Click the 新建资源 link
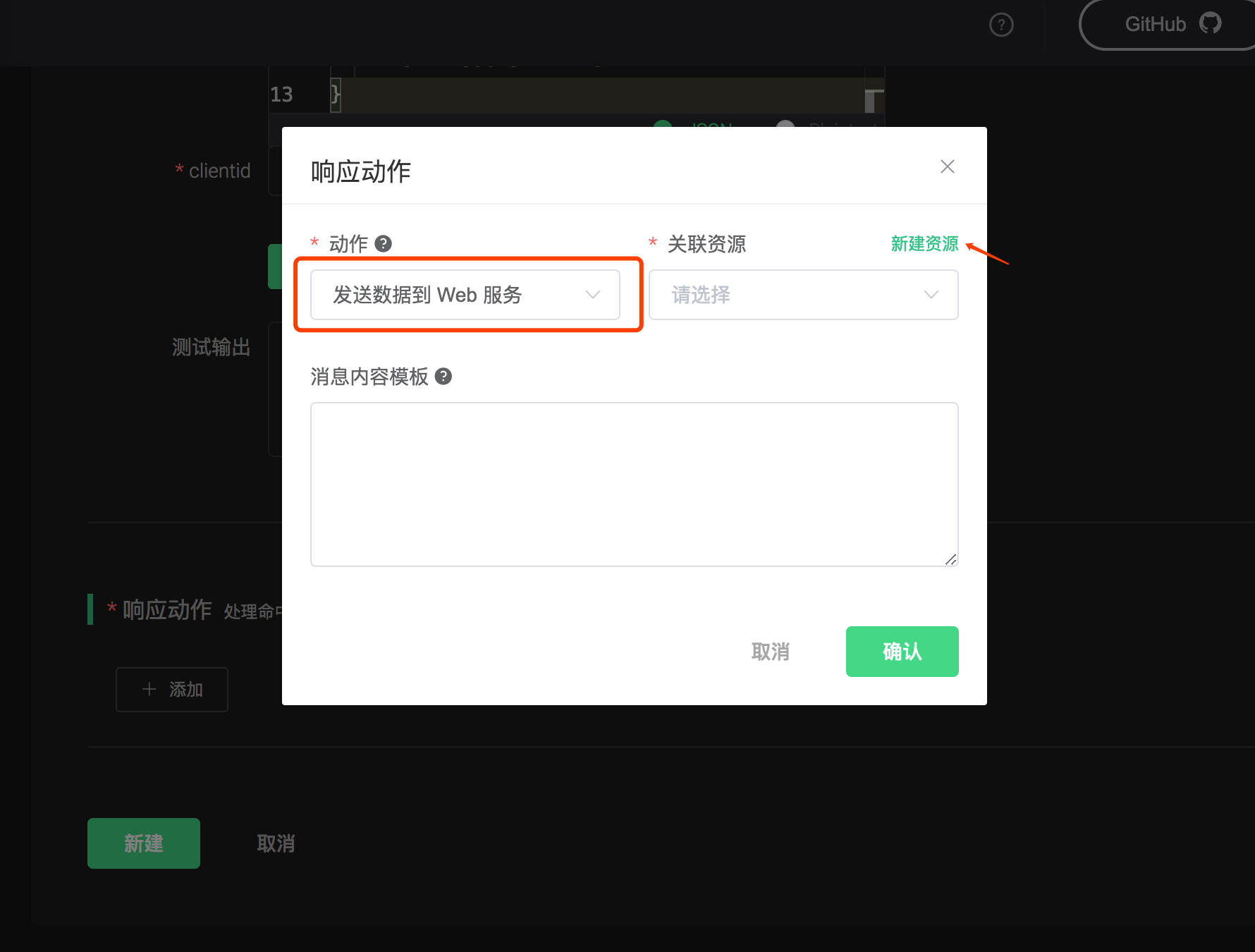 click(x=924, y=244)
